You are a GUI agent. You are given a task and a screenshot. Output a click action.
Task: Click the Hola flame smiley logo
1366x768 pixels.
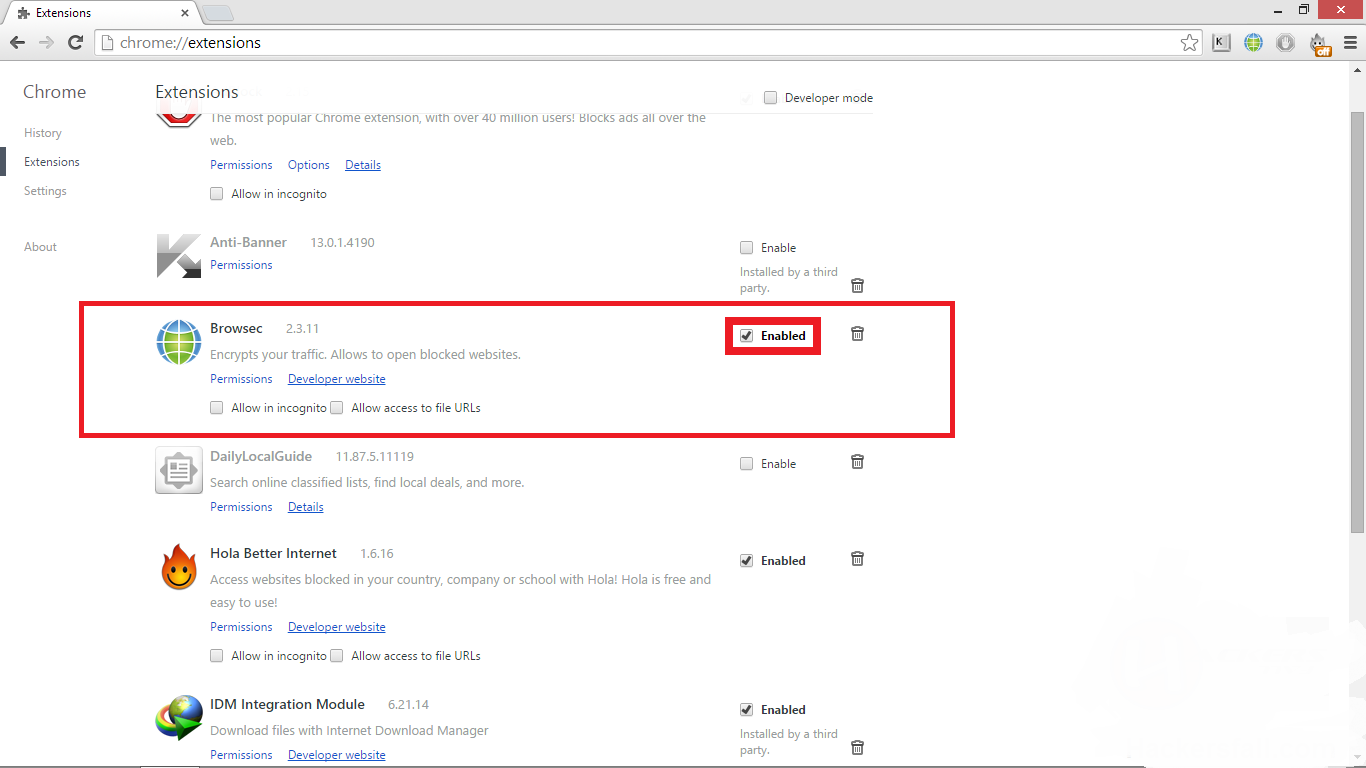pos(179,568)
